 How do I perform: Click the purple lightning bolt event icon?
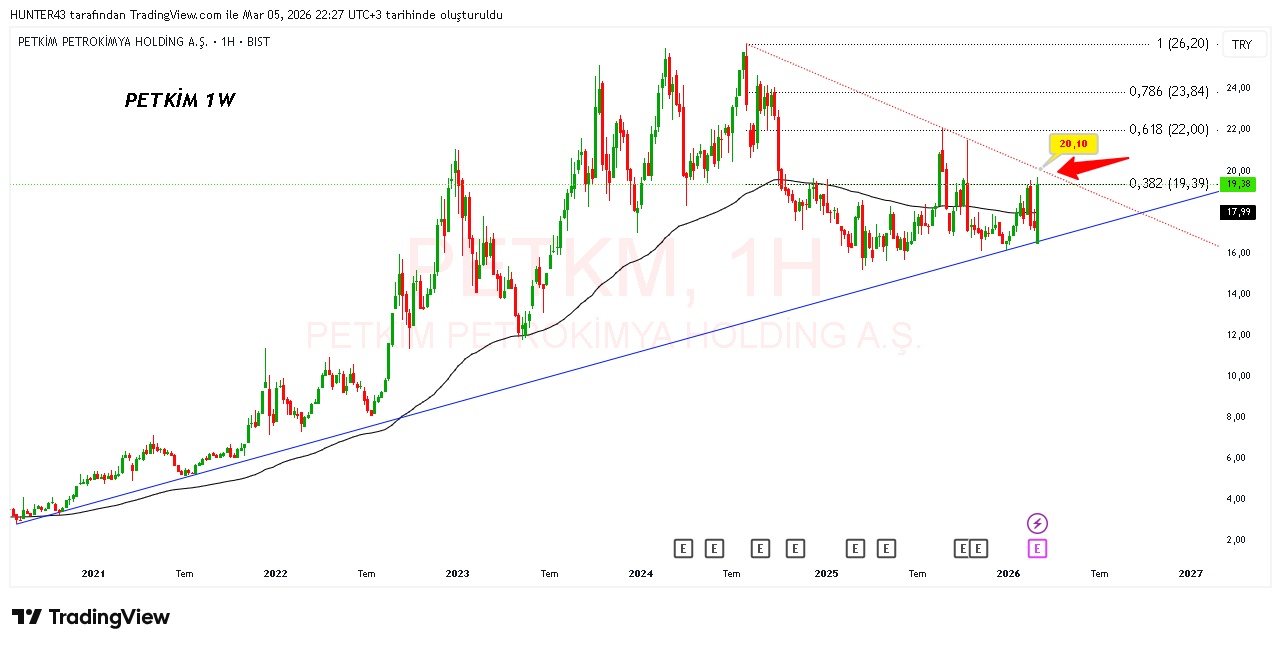(1038, 523)
